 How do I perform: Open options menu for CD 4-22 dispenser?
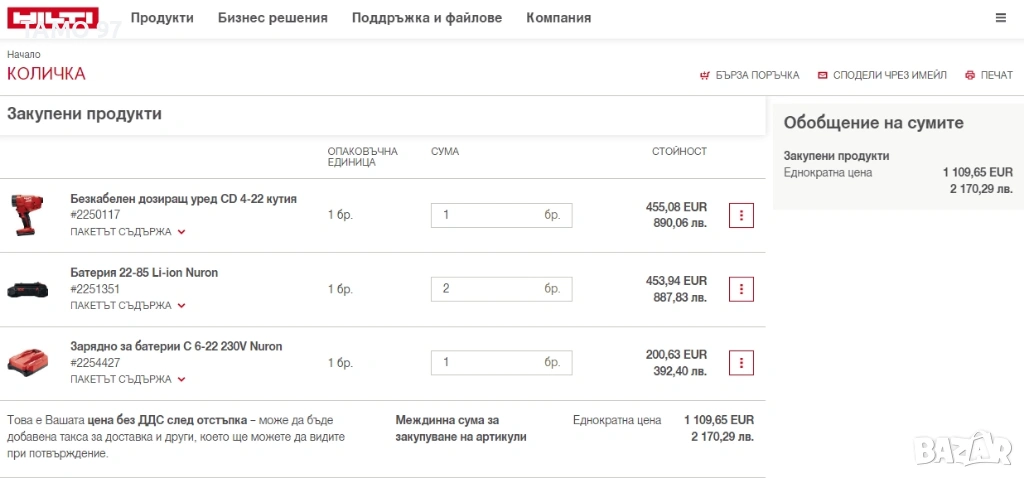(741, 215)
